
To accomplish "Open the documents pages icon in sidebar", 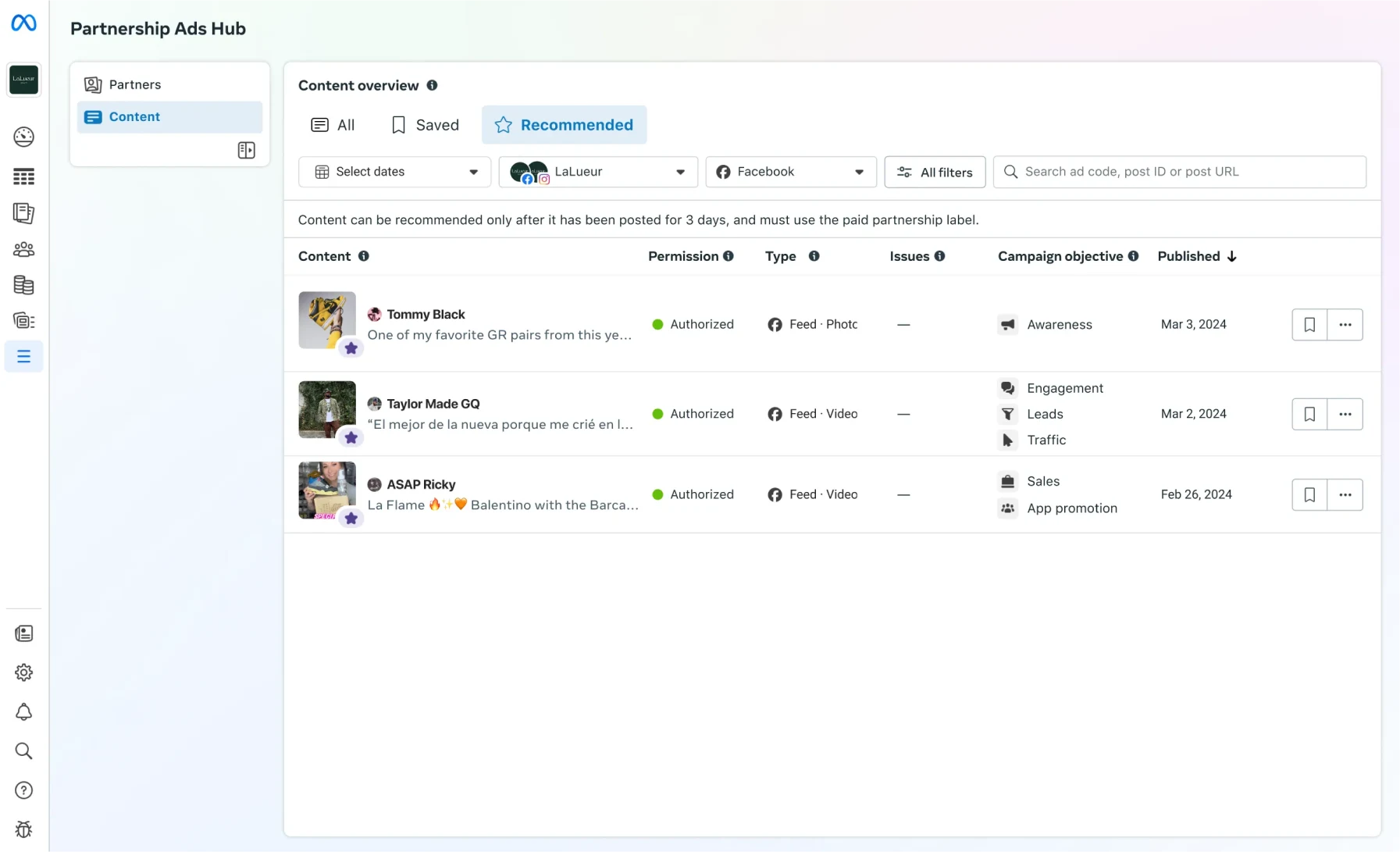I will [x=23, y=212].
